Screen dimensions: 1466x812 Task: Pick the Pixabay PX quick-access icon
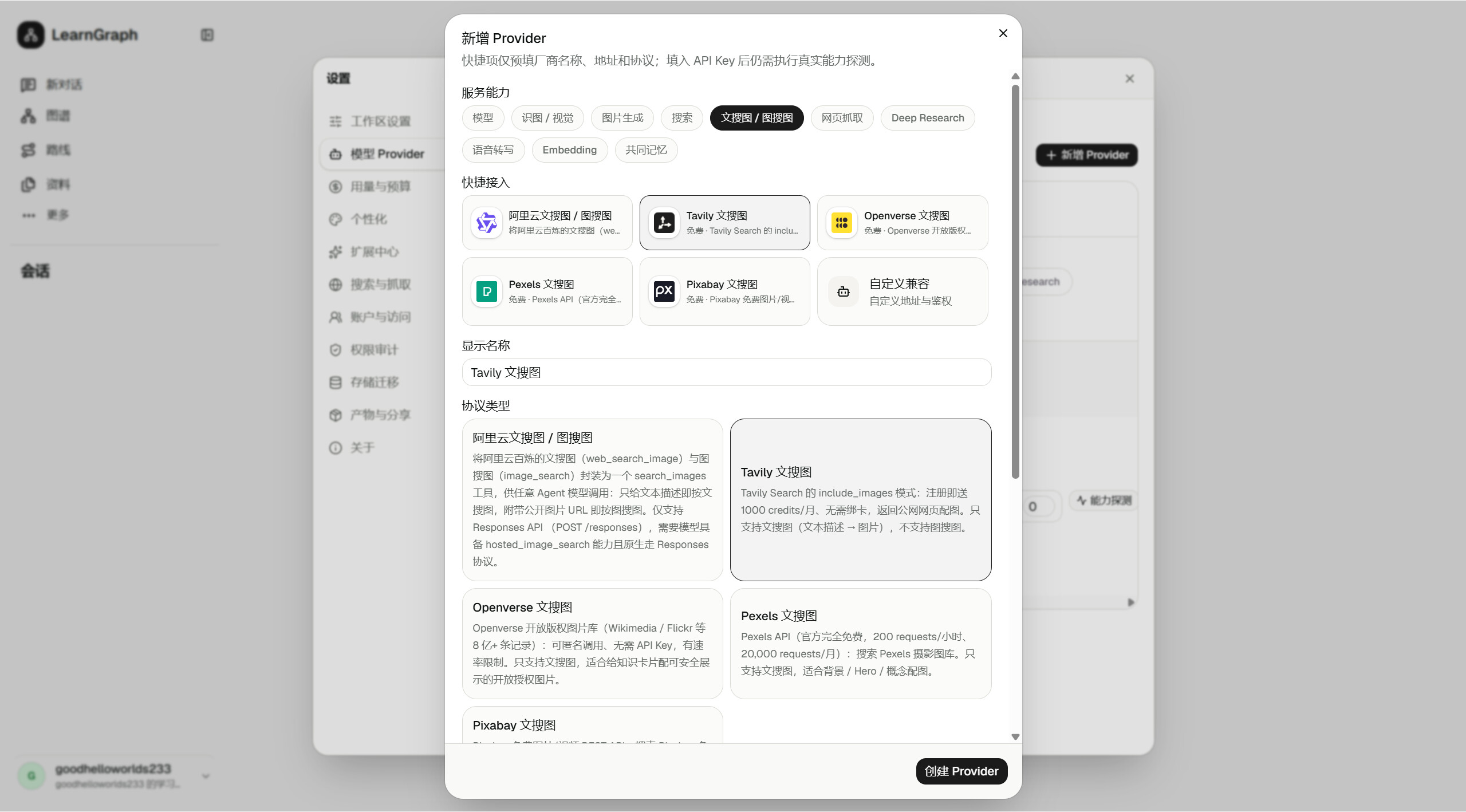coord(664,291)
